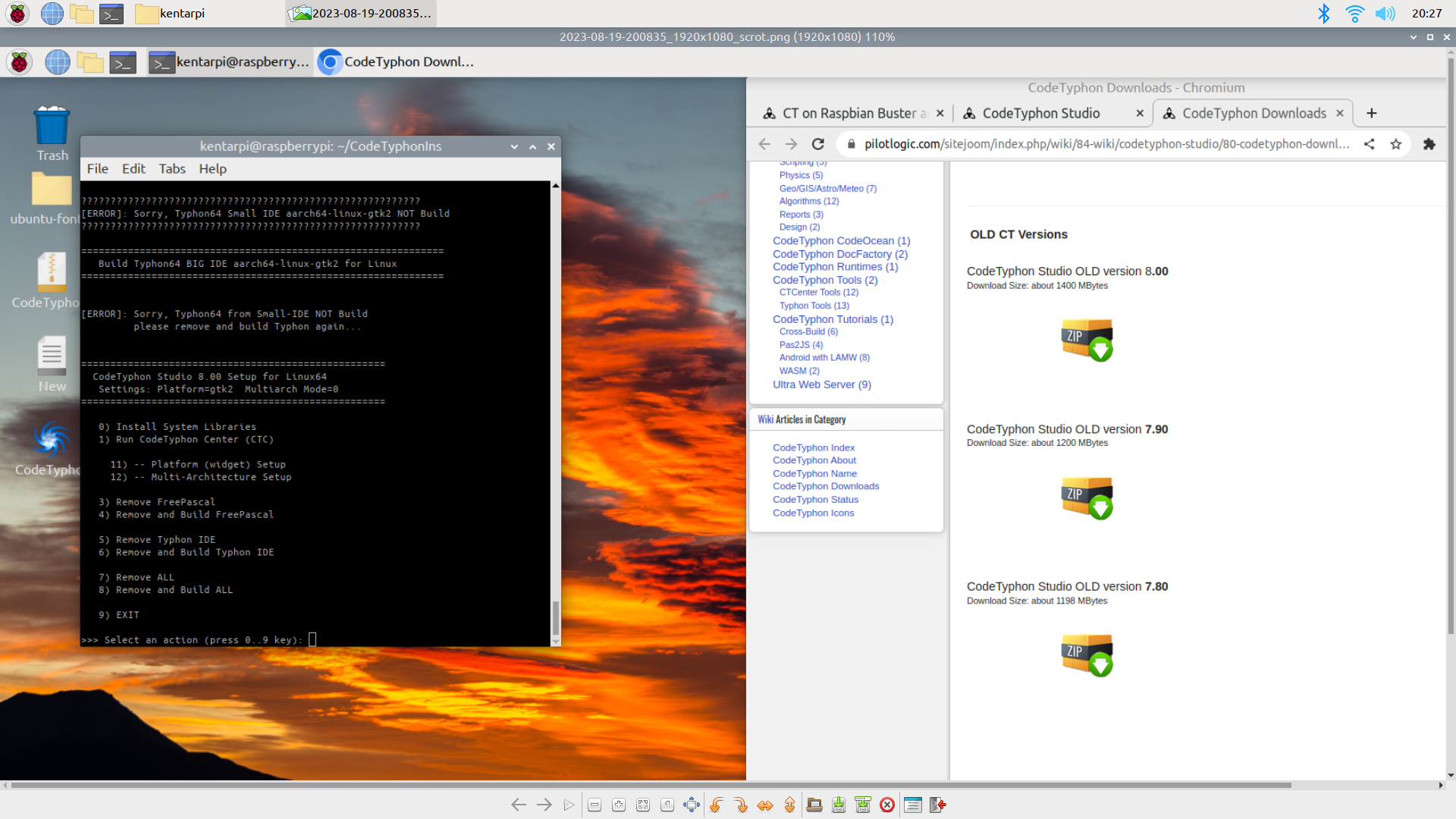
Task: Download CodeTyphon OLD version 8.00 ZIP
Action: (1087, 340)
